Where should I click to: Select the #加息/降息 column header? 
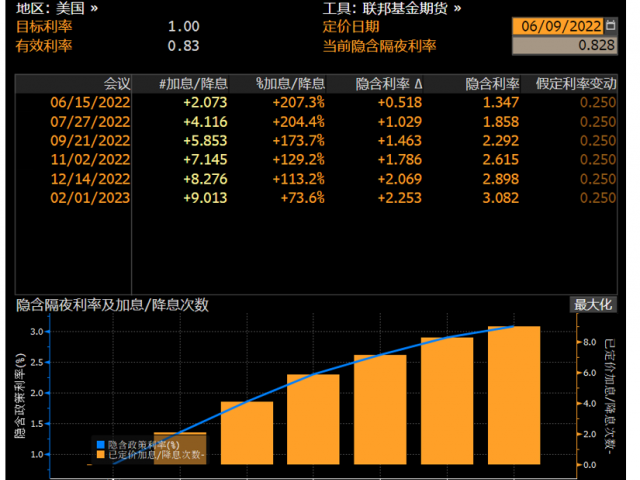point(194,84)
